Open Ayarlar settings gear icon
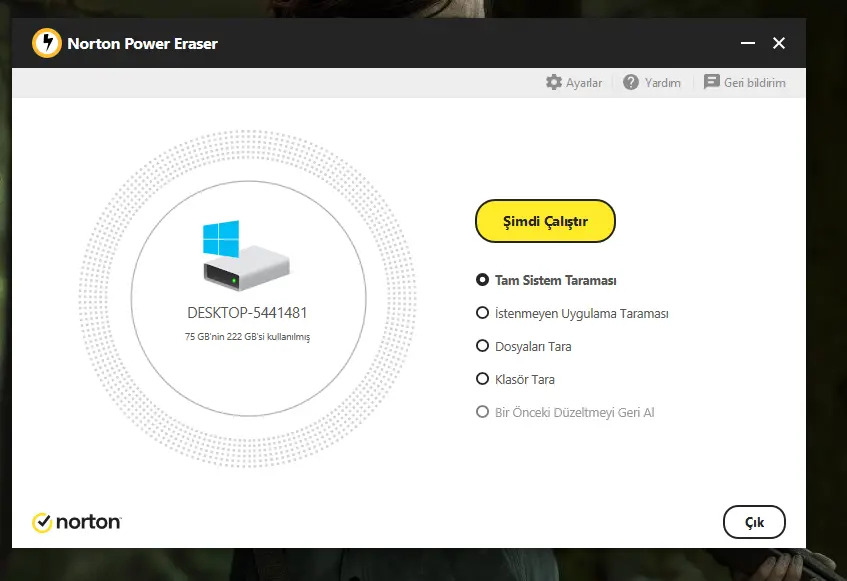Viewport: 847px width, 581px height. pyautogui.click(x=554, y=82)
